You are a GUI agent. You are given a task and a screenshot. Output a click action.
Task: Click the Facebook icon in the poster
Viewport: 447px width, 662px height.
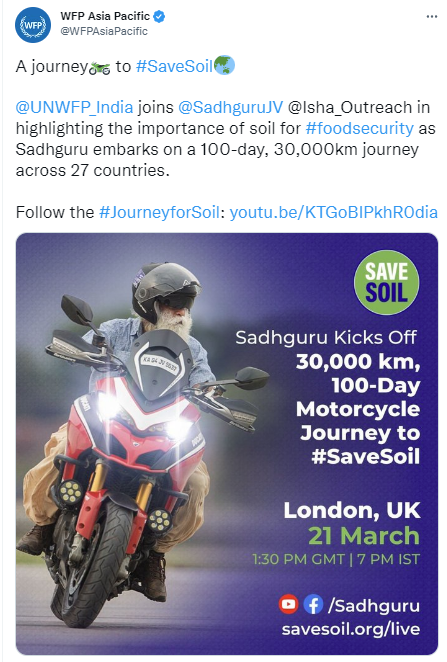click(313, 605)
